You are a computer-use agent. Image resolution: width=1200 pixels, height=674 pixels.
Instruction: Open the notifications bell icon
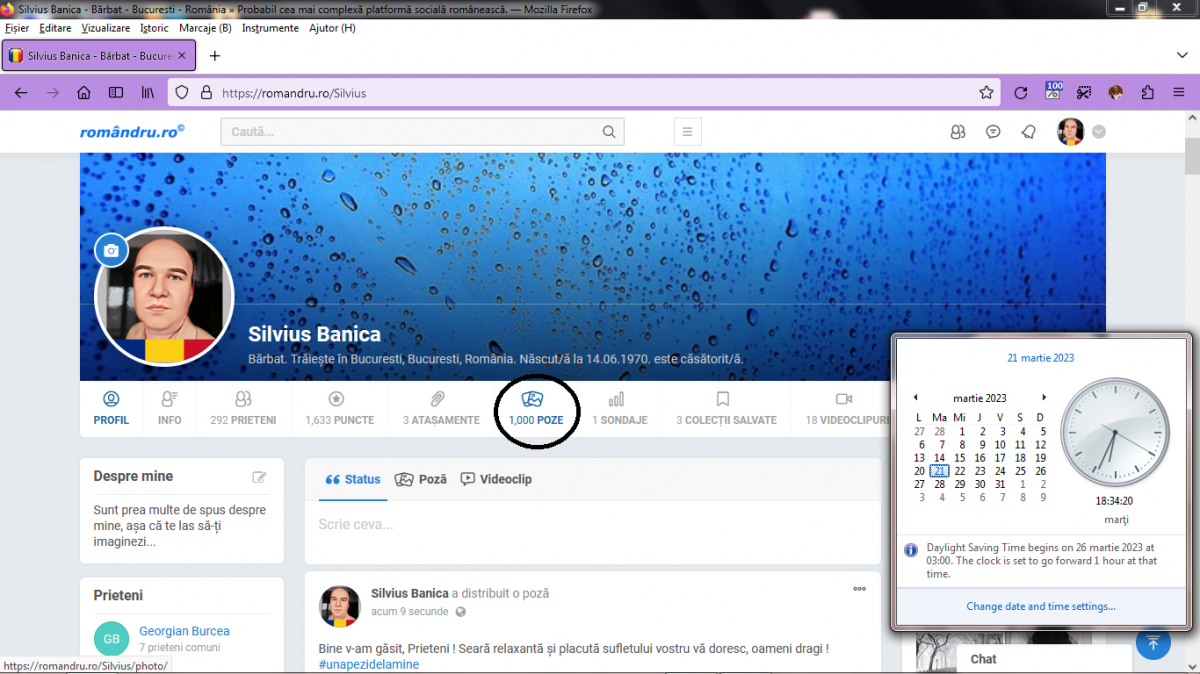tap(1028, 132)
